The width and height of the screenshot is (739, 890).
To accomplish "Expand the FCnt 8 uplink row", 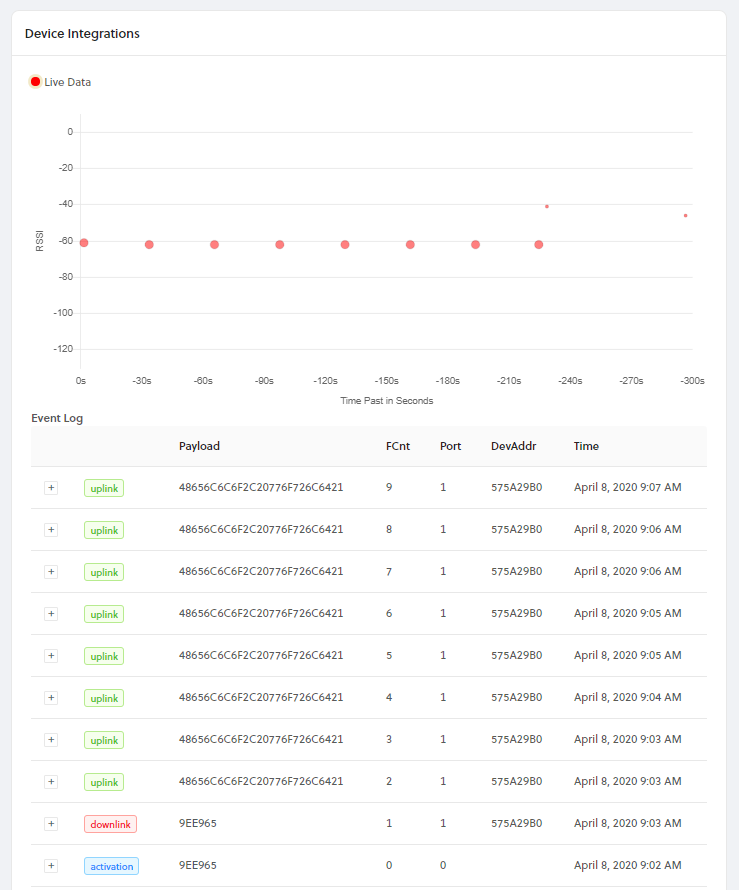I will click(x=51, y=530).
